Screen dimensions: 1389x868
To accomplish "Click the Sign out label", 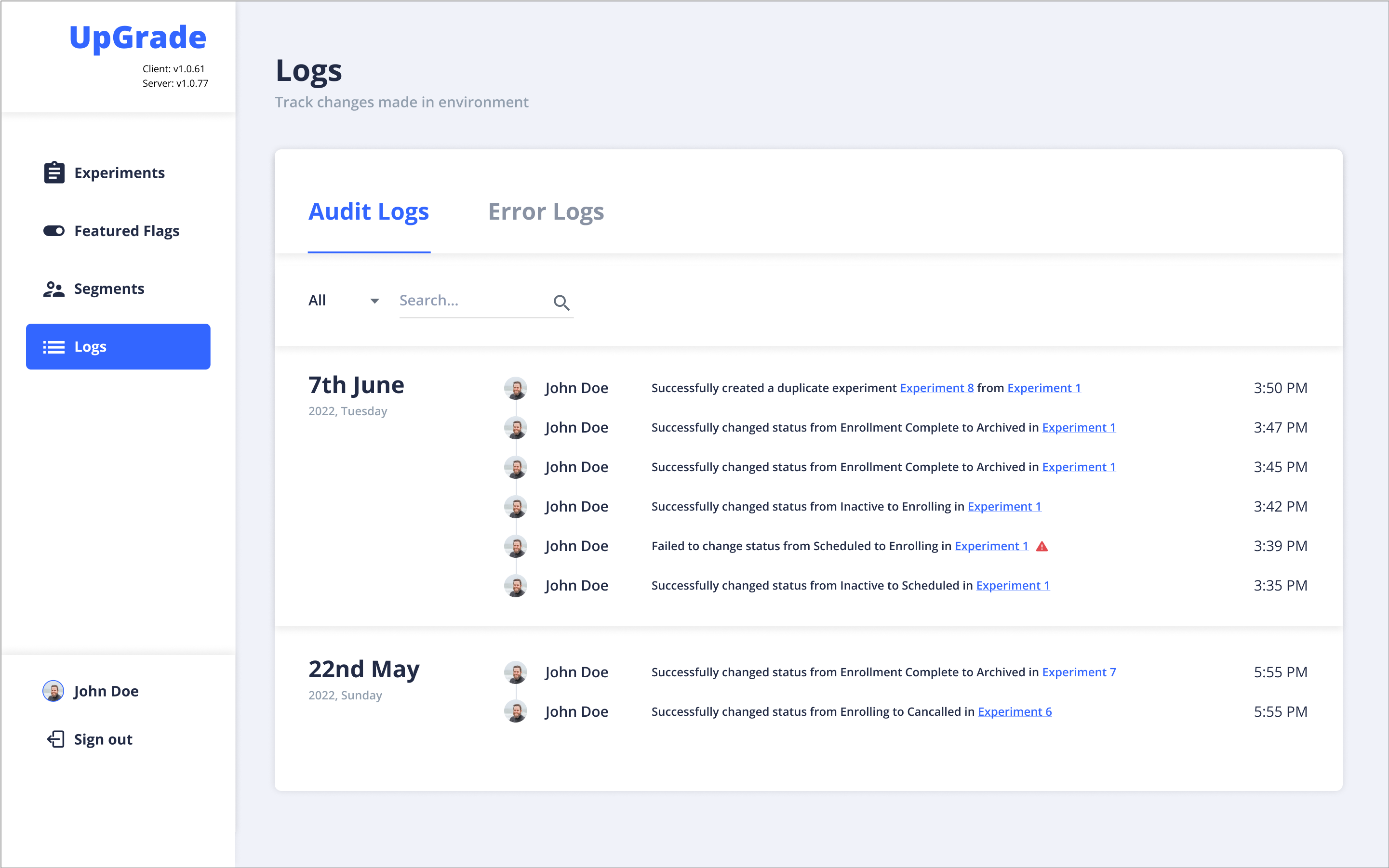I will (x=104, y=739).
